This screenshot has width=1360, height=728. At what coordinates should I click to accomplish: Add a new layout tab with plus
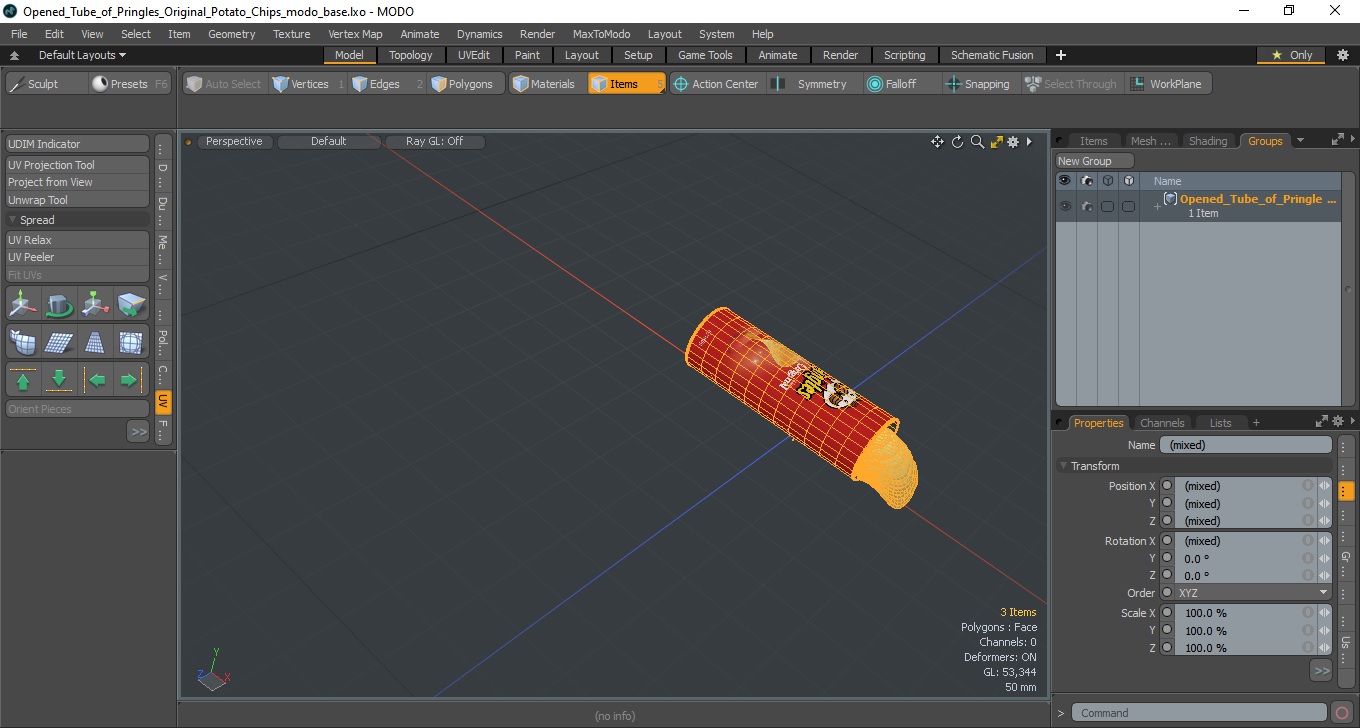[1061, 55]
